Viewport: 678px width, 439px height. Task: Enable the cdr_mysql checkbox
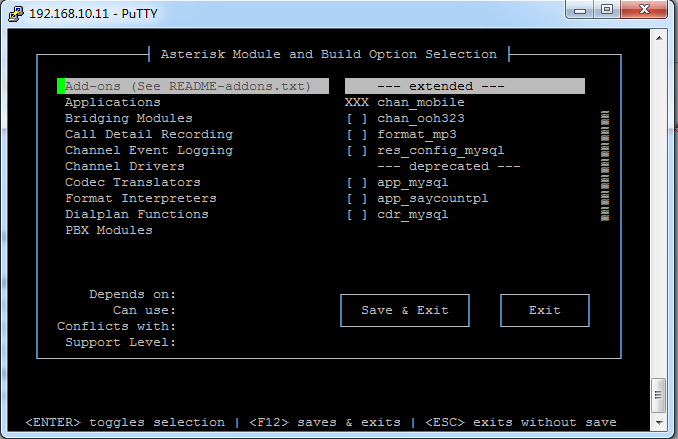357,214
